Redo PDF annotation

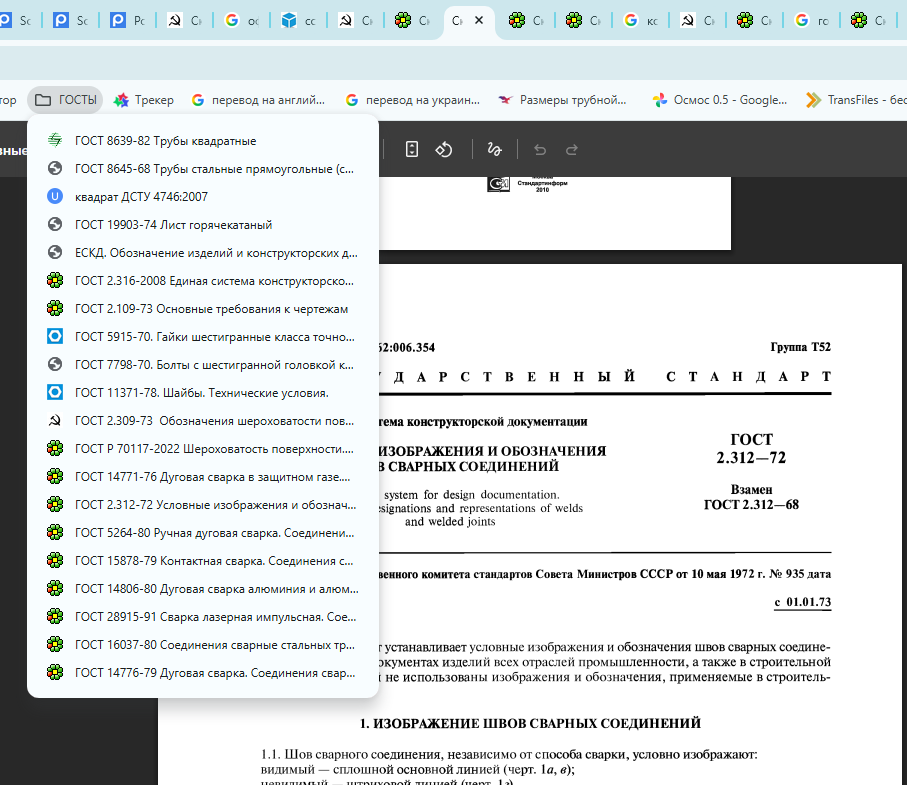coord(572,150)
